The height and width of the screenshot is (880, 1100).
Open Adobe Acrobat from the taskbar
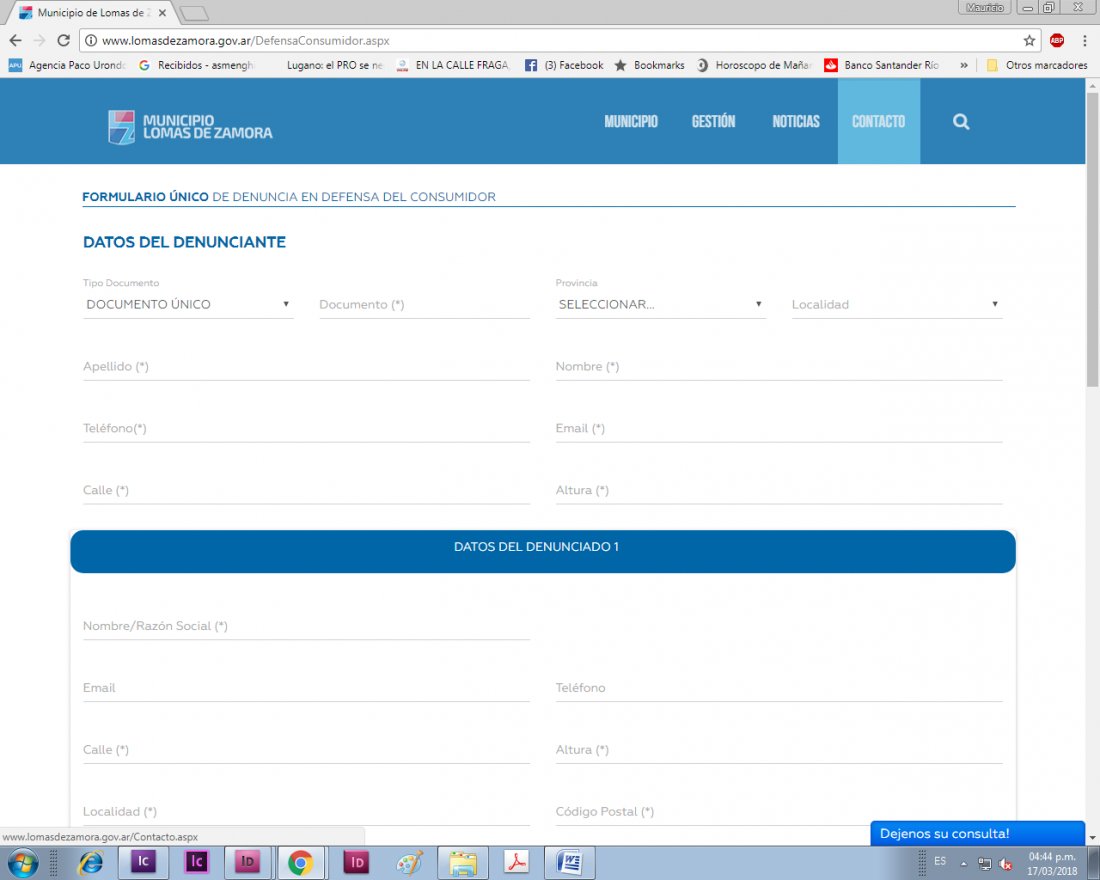(x=517, y=862)
